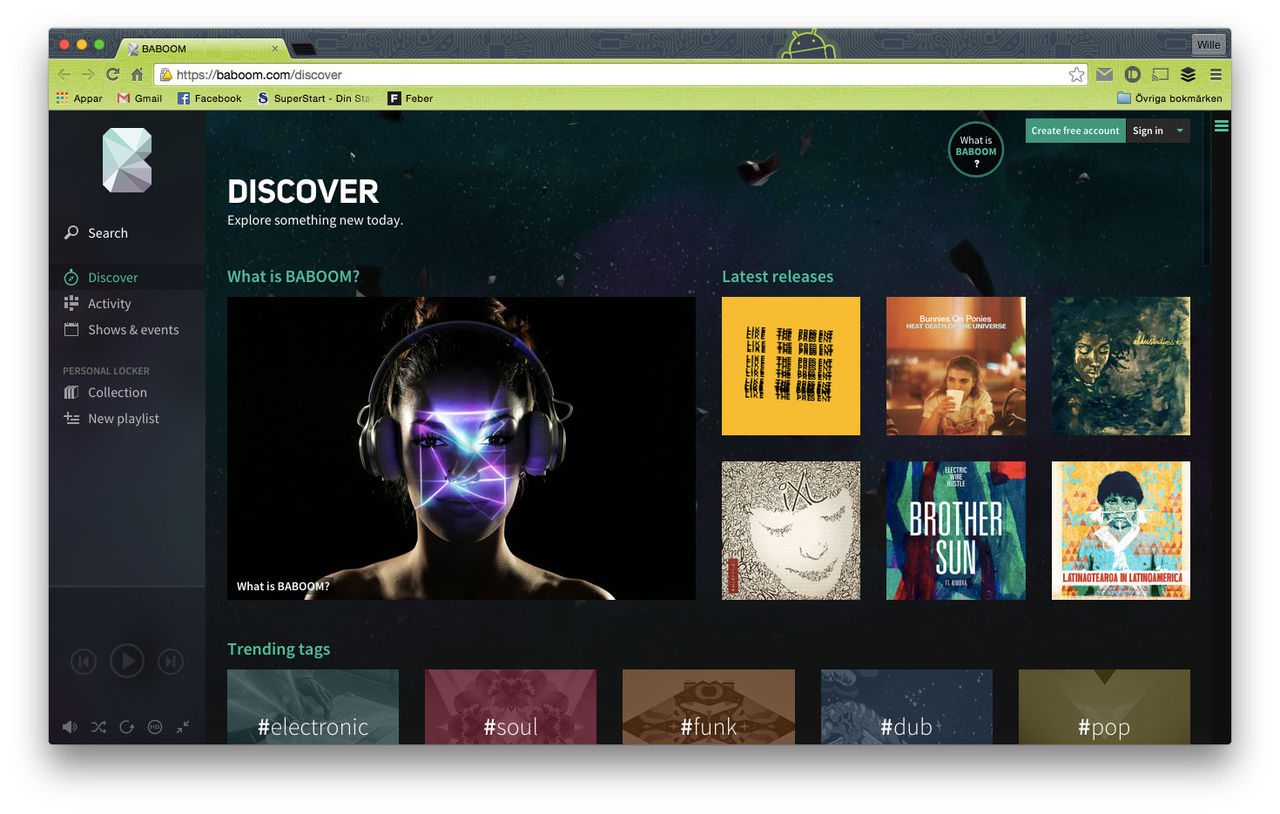Mute the player volume speaker icon
This screenshot has width=1280, height=814.
(x=69, y=727)
